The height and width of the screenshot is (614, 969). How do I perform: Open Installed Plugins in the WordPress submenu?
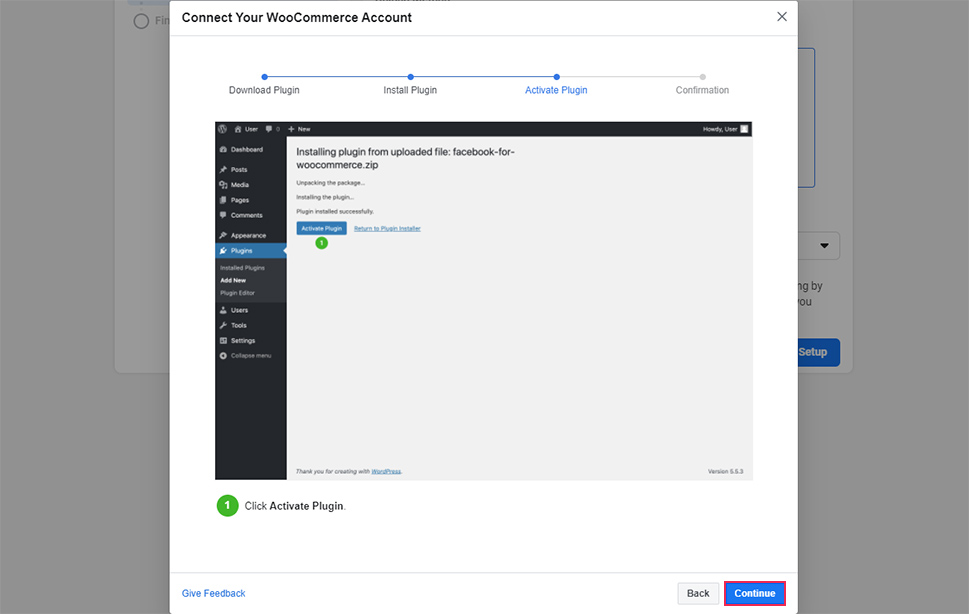coord(242,268)
